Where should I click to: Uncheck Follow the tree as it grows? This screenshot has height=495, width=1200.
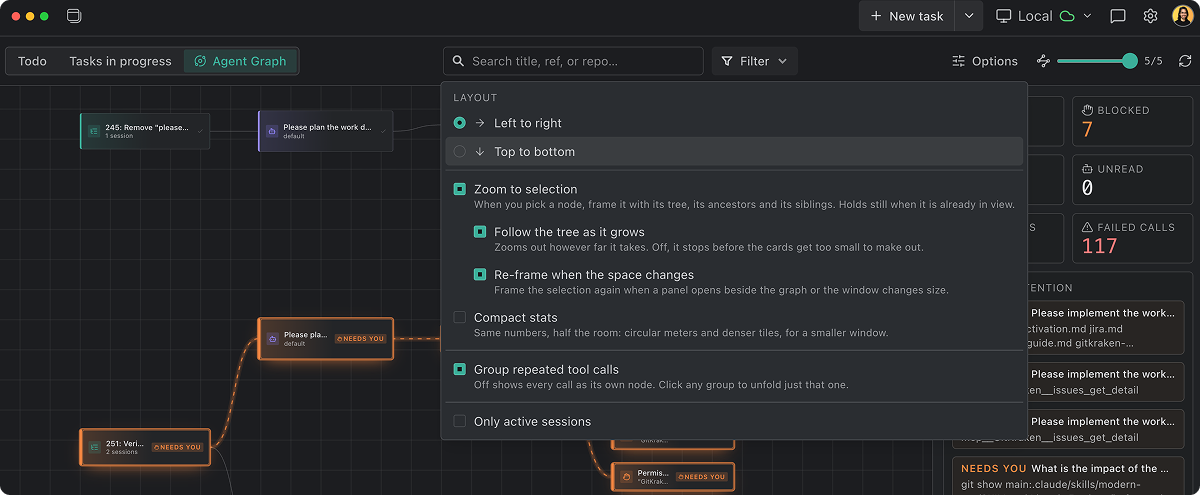pyautogui.click(x=480, y=232)
